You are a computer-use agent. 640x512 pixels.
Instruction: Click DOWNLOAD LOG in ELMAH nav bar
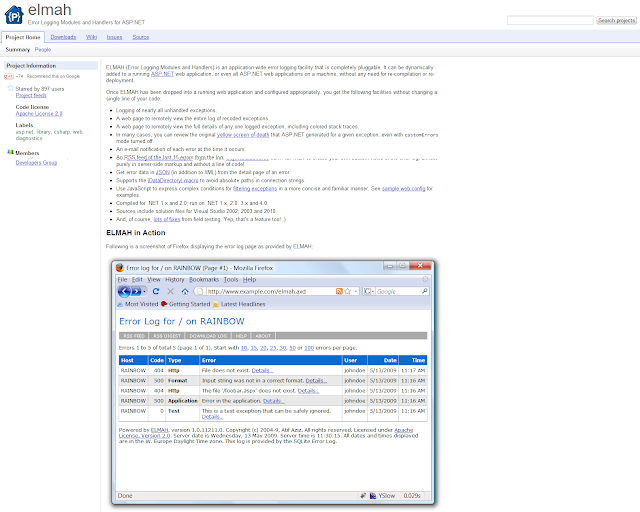208,336
